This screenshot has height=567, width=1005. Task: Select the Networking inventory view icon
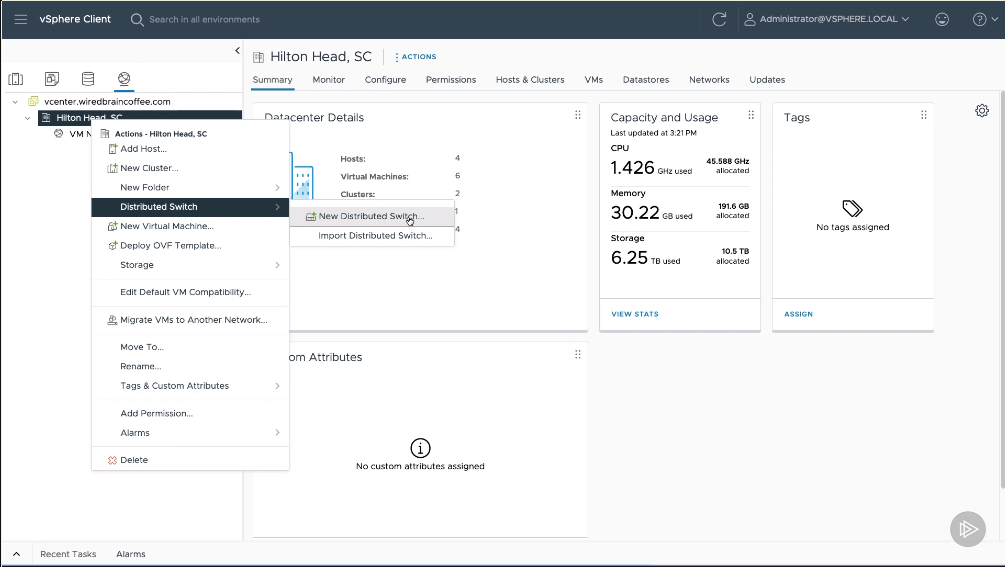pyautogui.click(x=124, y=80)
